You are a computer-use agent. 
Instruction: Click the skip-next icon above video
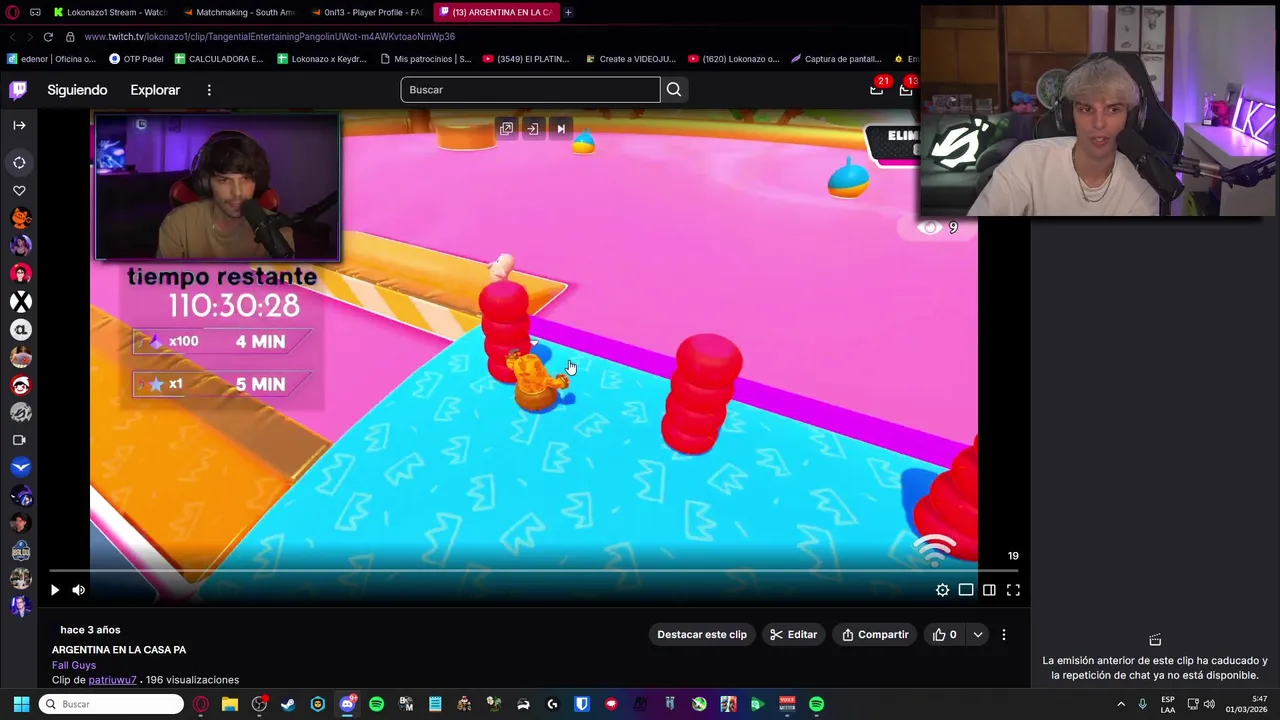click(561, 129)
